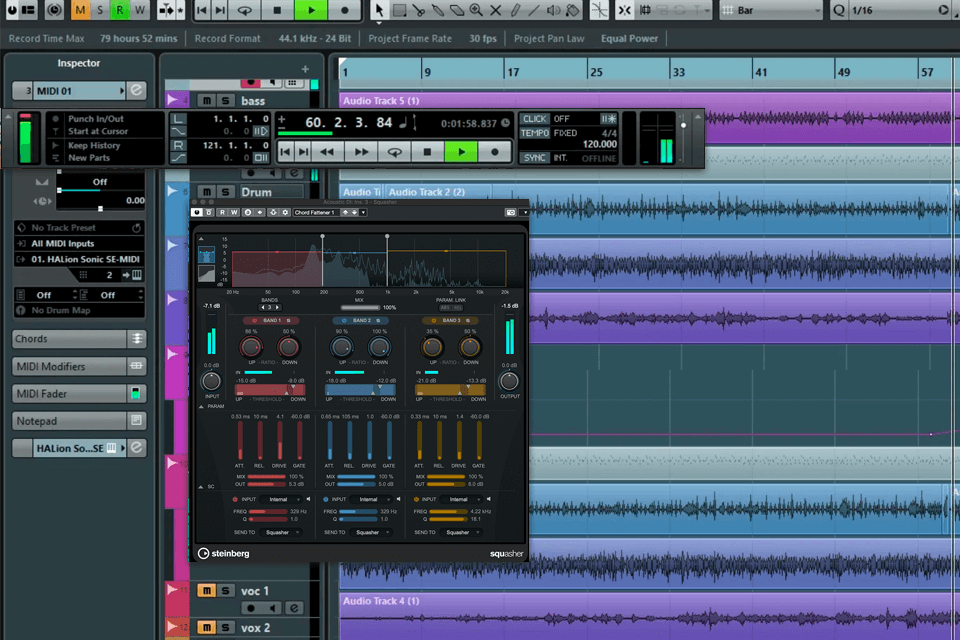Select the Eraser tool
The image size is (960, 640).
[x=456, y=11]
